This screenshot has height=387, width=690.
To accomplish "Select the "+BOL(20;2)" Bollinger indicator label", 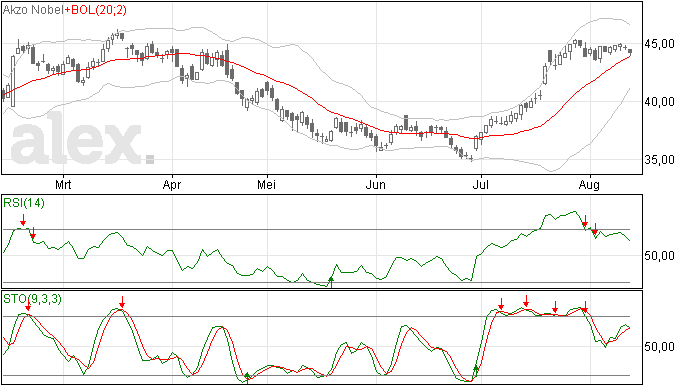I will (95, 10).
